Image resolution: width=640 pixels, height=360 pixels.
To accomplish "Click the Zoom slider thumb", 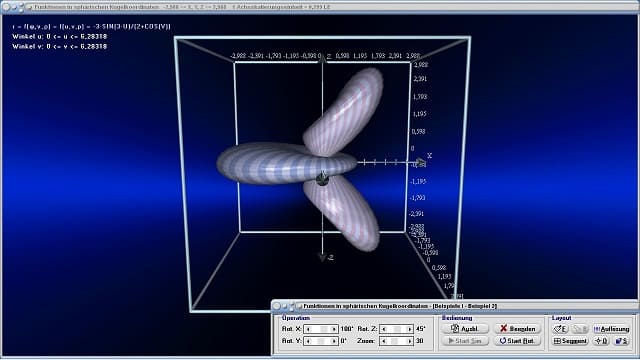I will [x=395, y=341].
